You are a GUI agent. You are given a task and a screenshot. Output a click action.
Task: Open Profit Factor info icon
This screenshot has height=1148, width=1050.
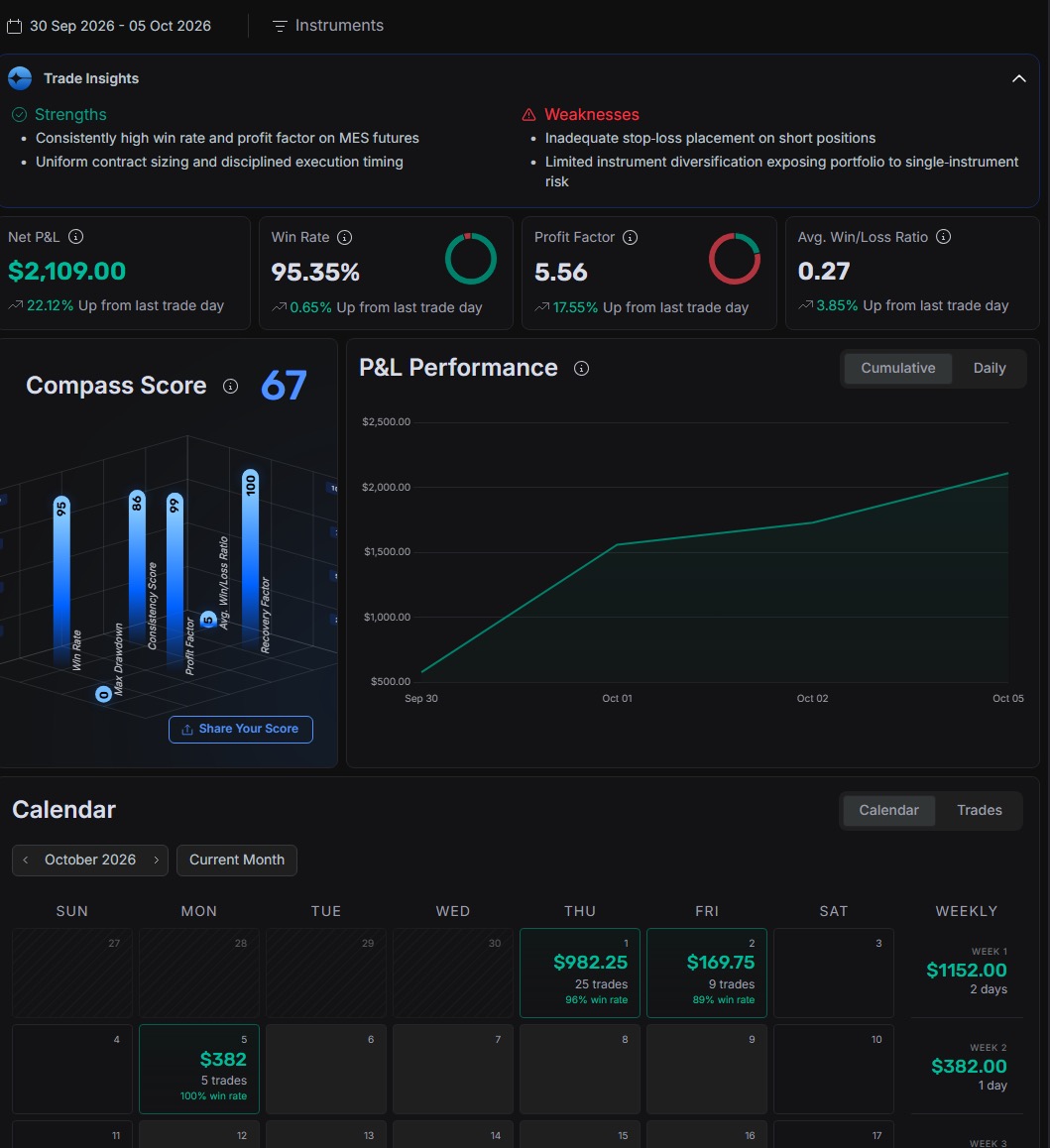[630, 237]
